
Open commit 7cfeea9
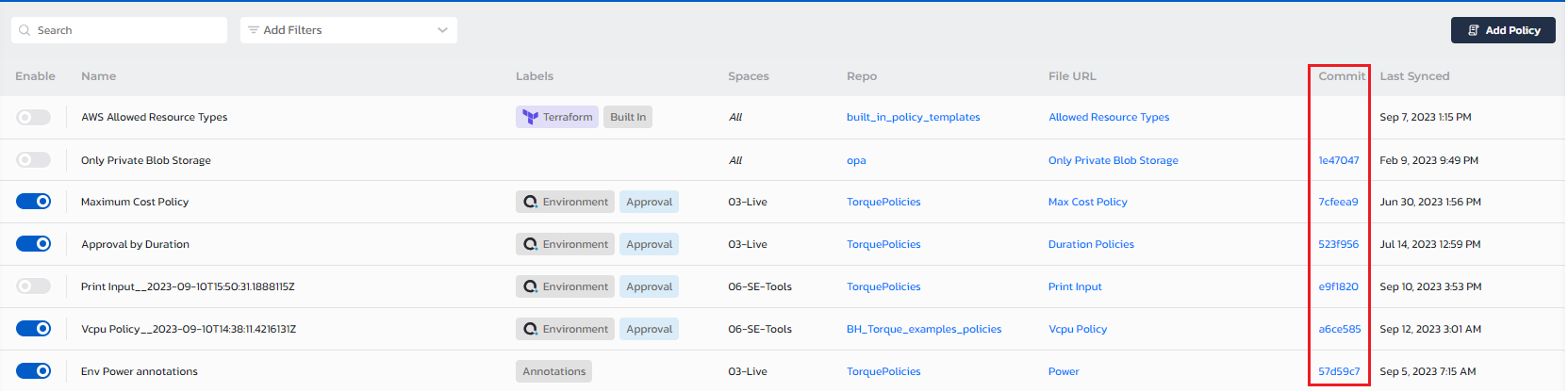point(1338,202)
